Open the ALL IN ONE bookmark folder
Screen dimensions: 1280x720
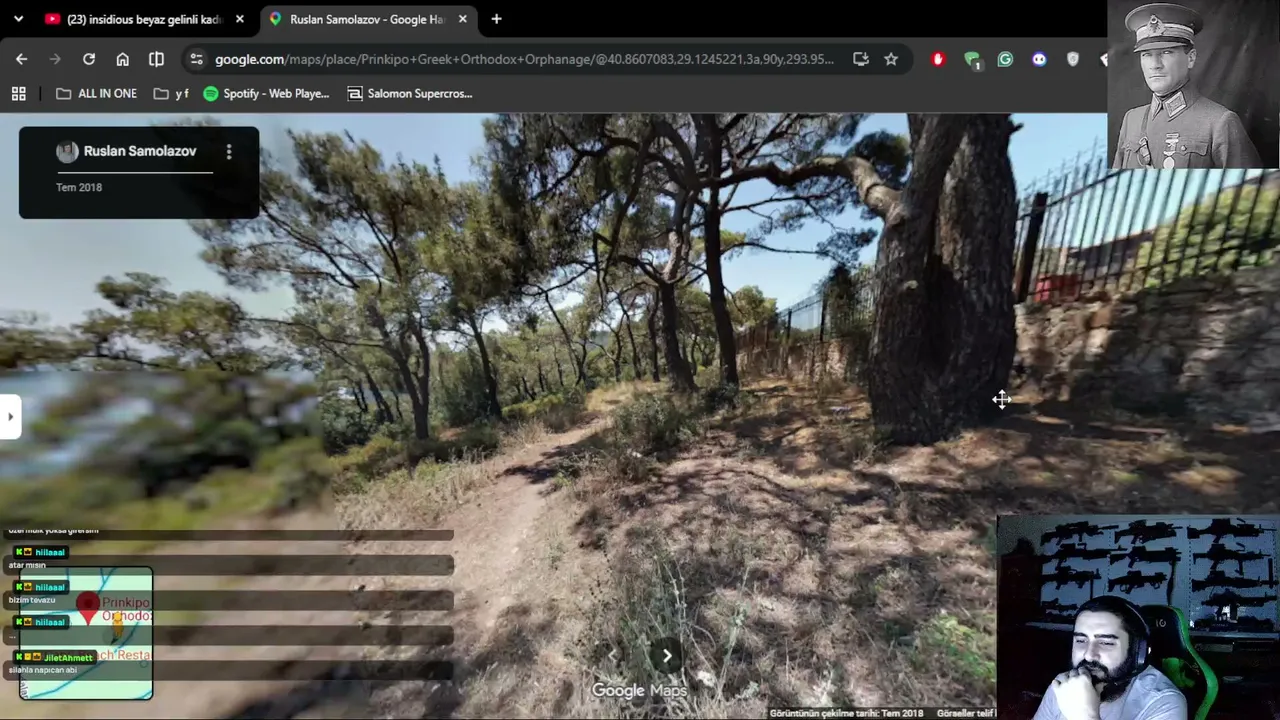point(96,93)
